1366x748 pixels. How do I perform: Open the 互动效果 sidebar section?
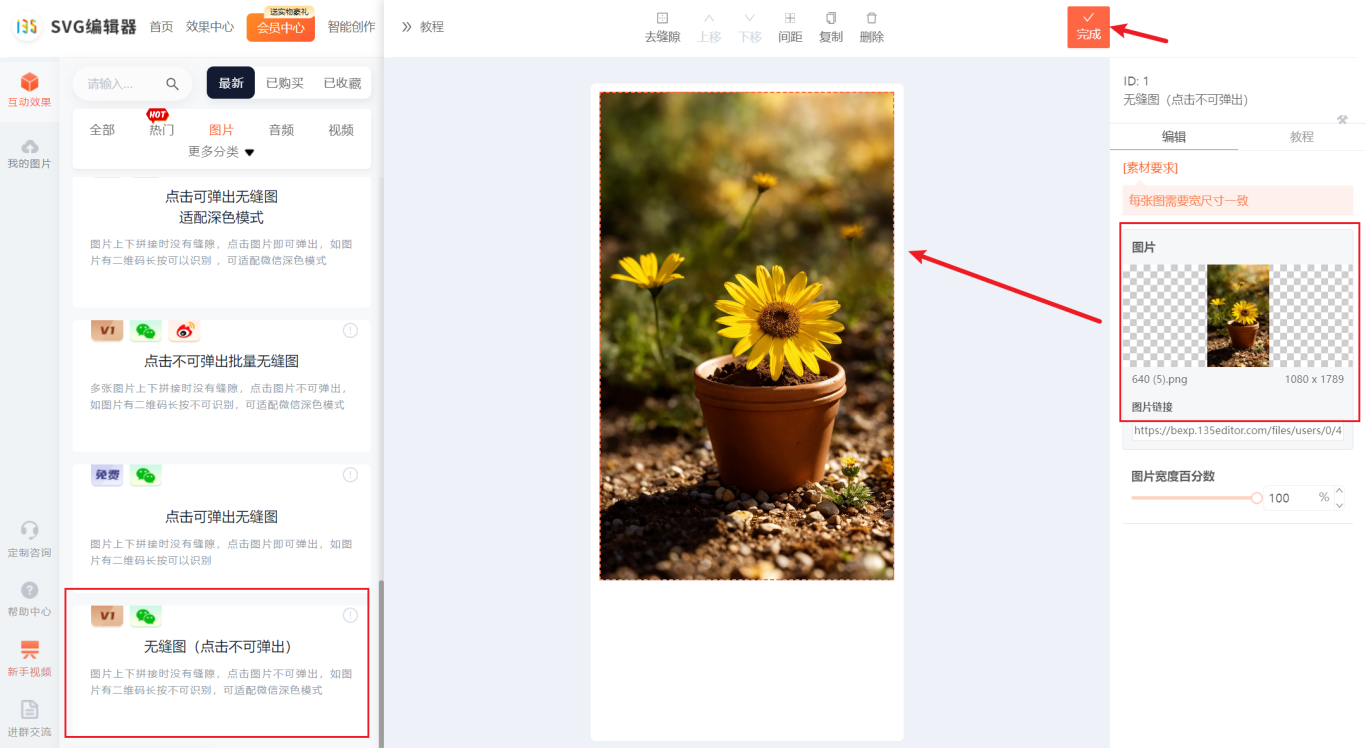point(29,90)
